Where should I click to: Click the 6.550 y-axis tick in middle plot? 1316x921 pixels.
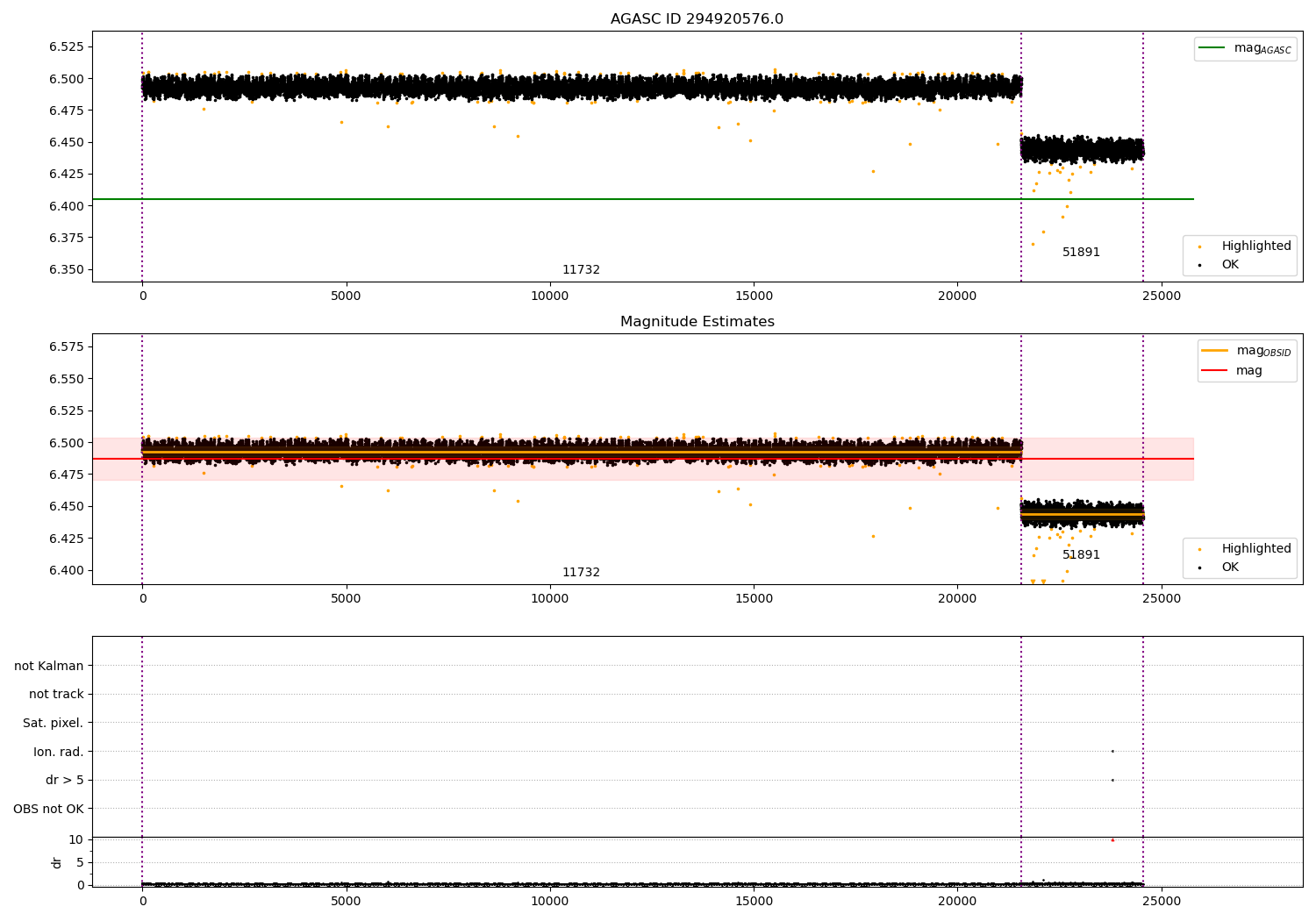tap(67, 379)
